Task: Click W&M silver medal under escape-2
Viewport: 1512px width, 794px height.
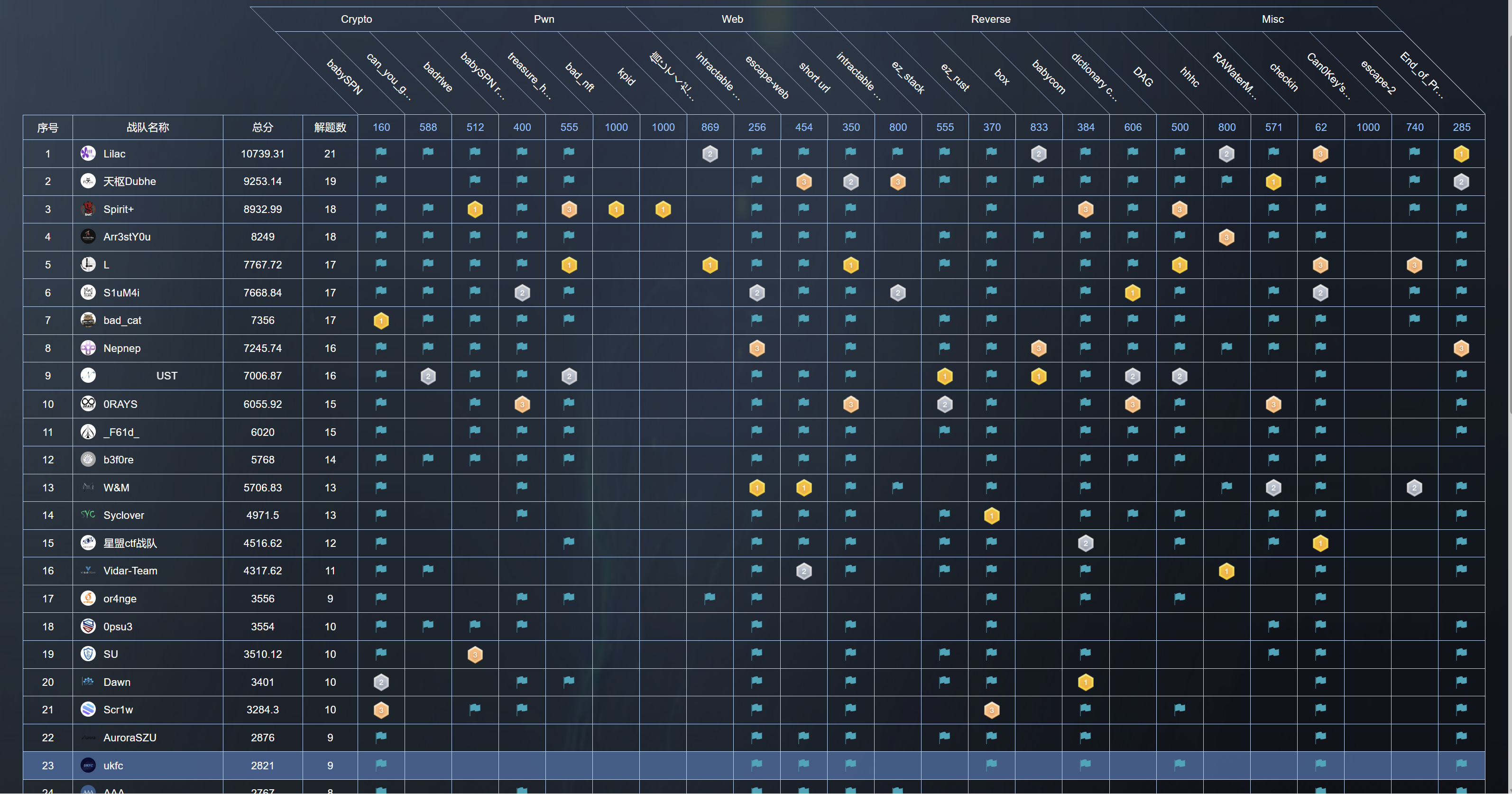Action: [1414, 488]
